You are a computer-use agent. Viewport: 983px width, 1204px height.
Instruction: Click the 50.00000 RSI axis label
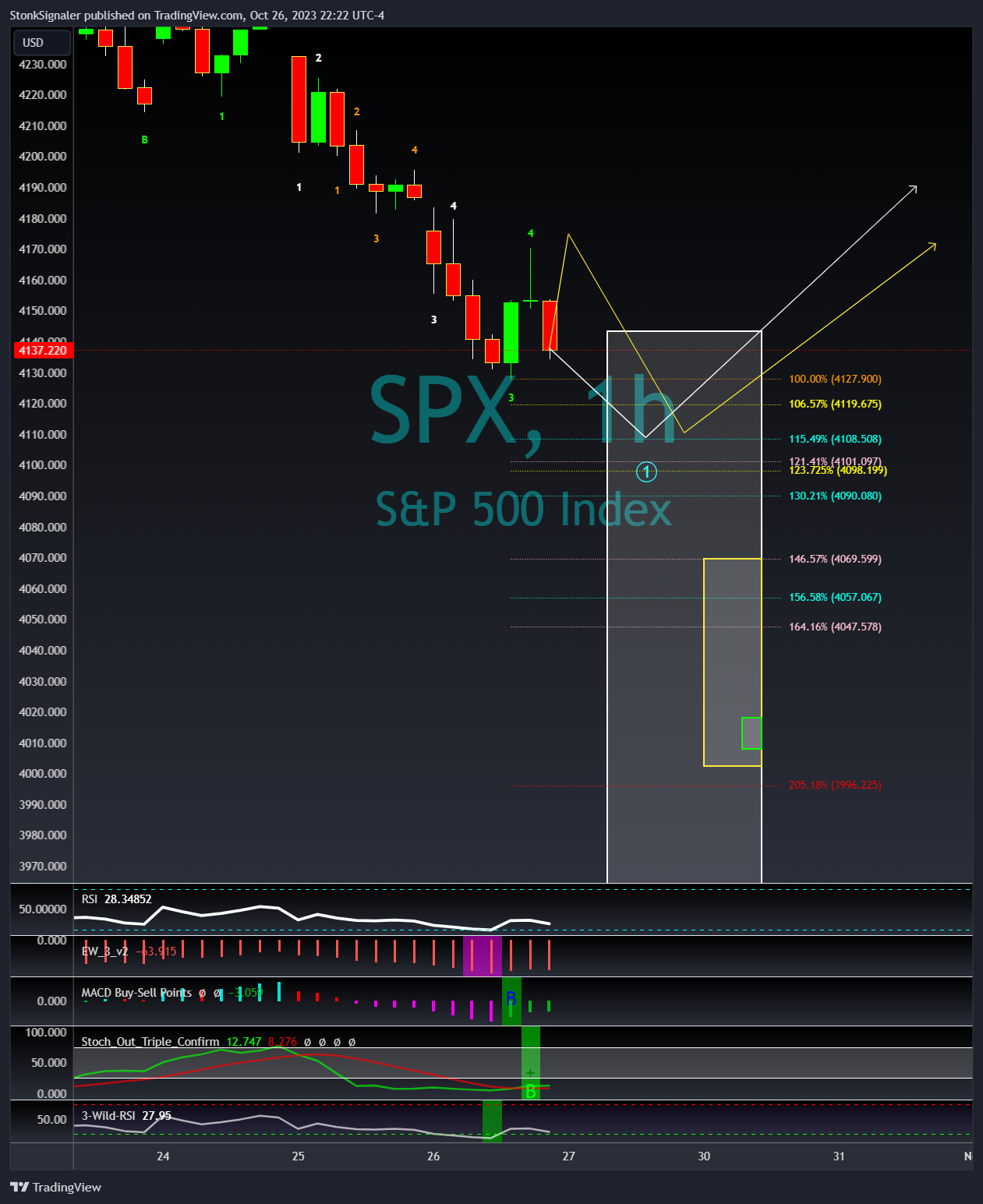click(43, 909)
